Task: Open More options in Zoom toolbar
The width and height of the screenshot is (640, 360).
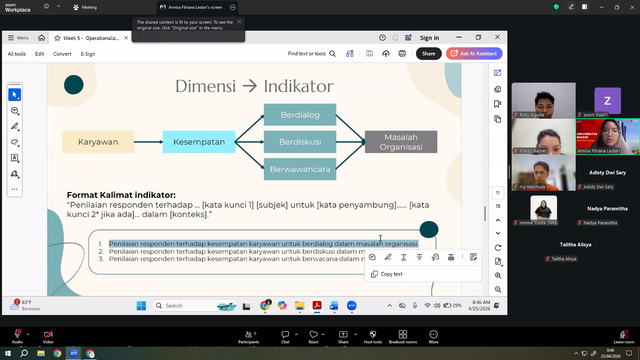Action: click(x=433, y=337)
